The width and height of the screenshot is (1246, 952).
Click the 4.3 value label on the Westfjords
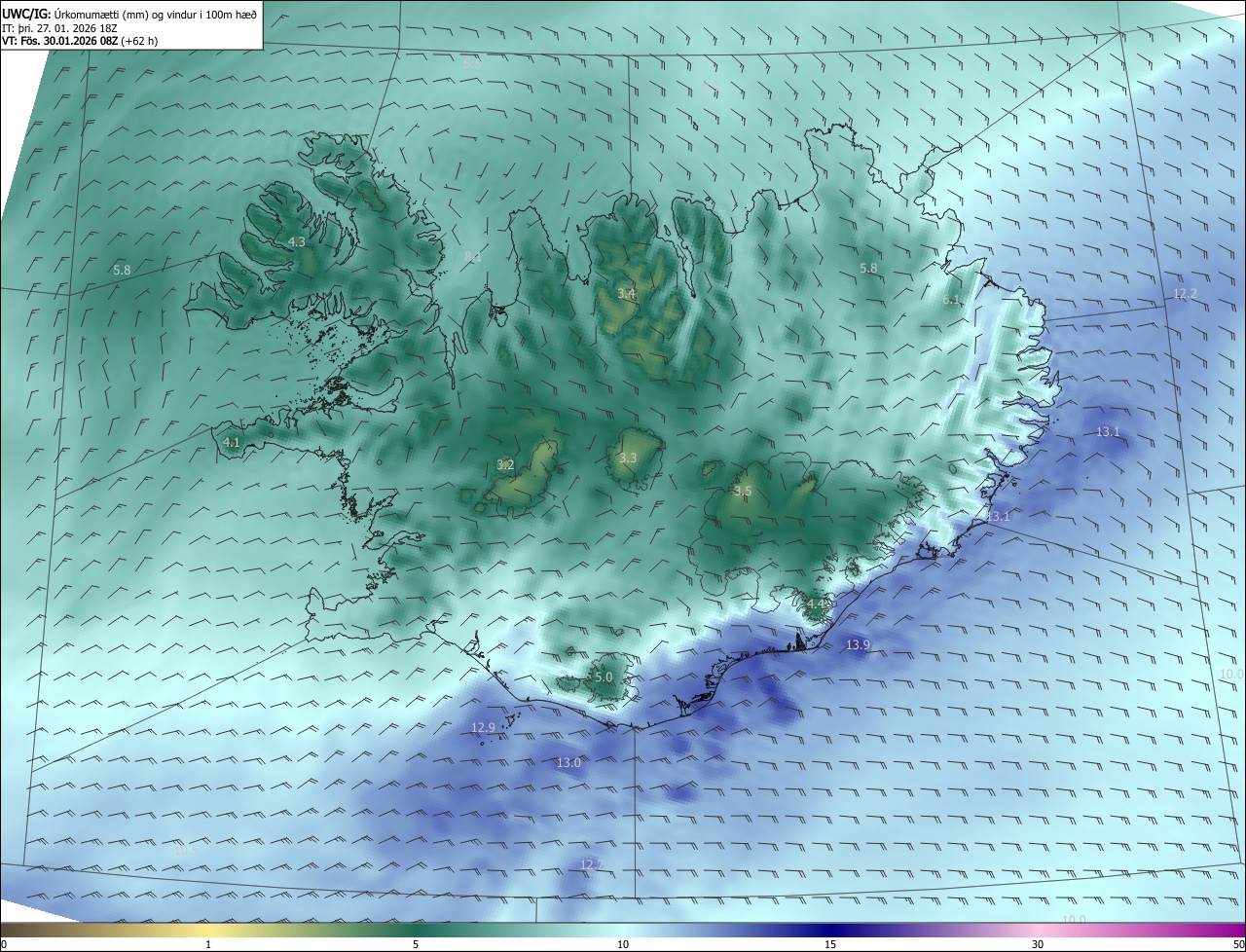tap(296, 241)
